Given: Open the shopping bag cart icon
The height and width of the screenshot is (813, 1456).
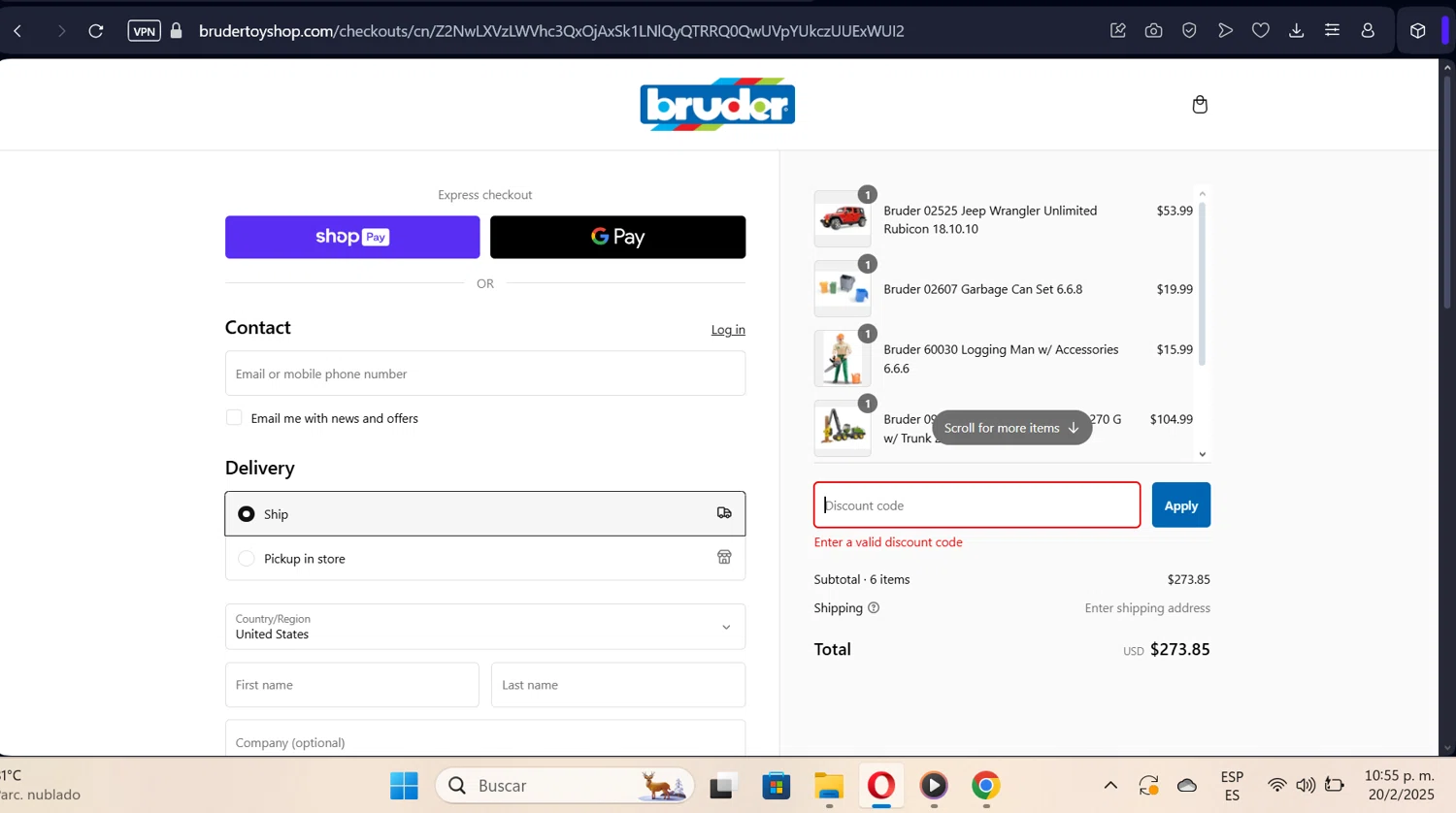Looking at the screenshot, I should pyautogui.click(x=1200, y=104).
